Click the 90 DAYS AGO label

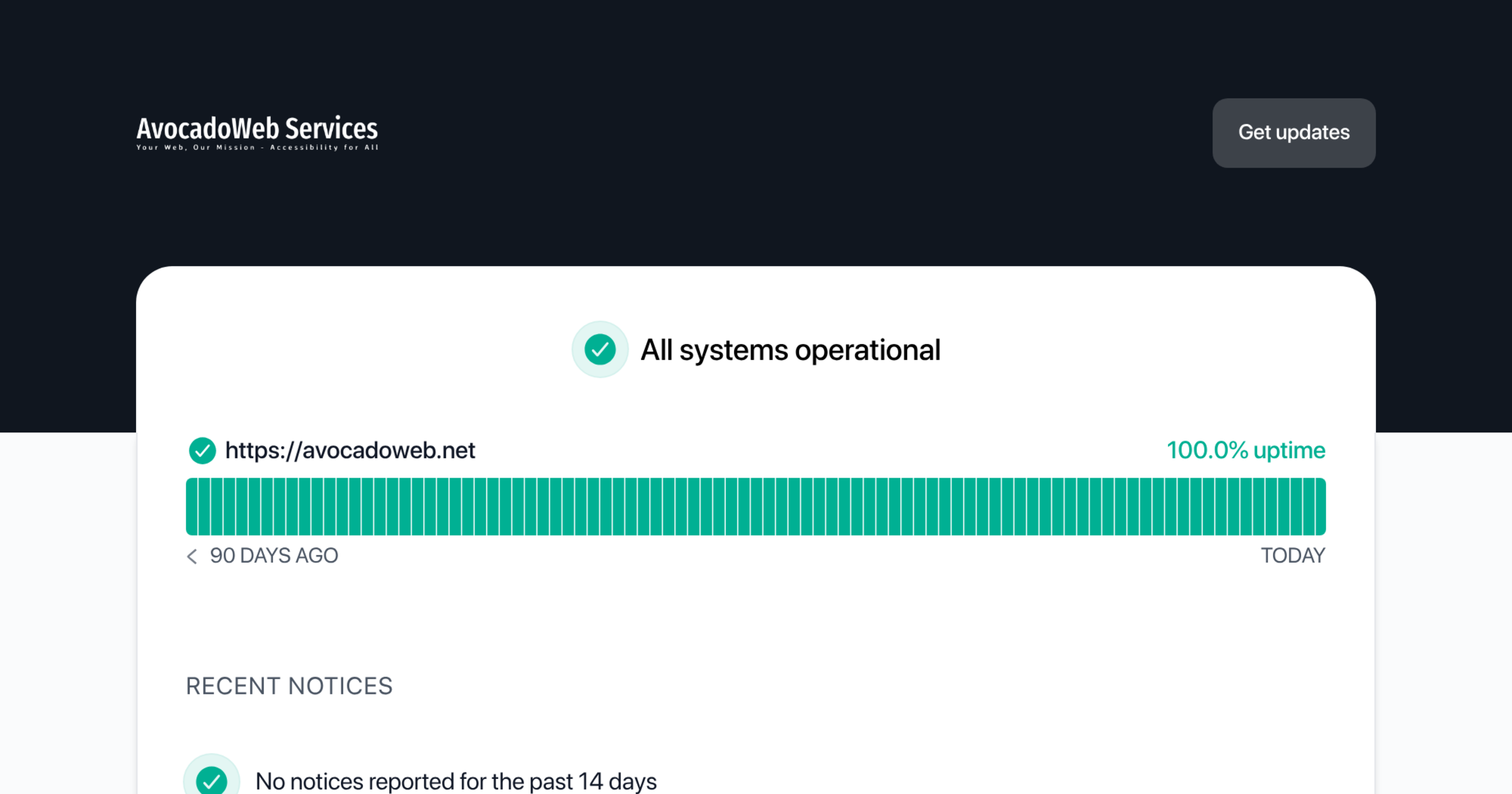click(x=274, y=556)
